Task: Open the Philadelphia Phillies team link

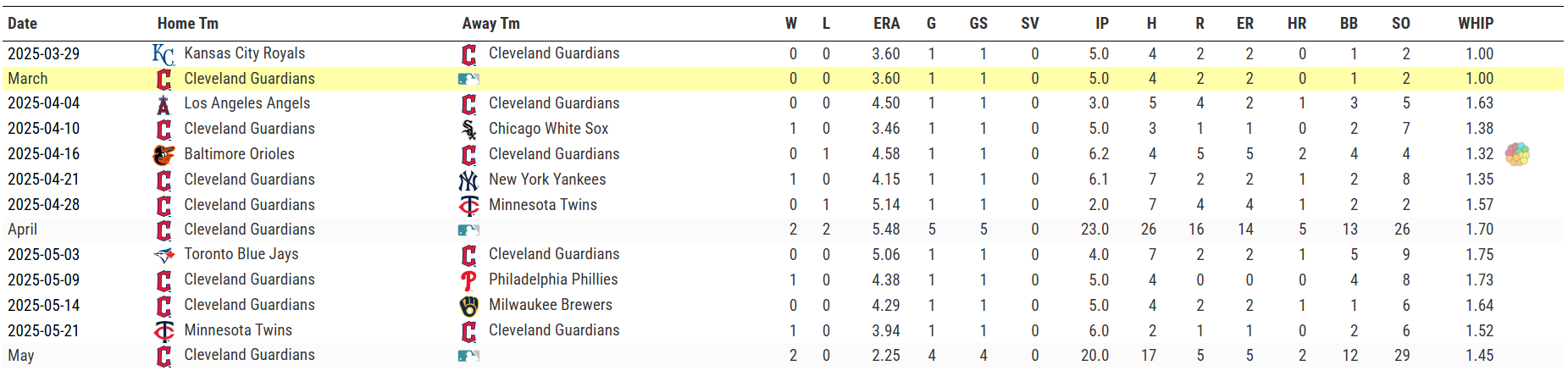Action: [x=553, y=280]
